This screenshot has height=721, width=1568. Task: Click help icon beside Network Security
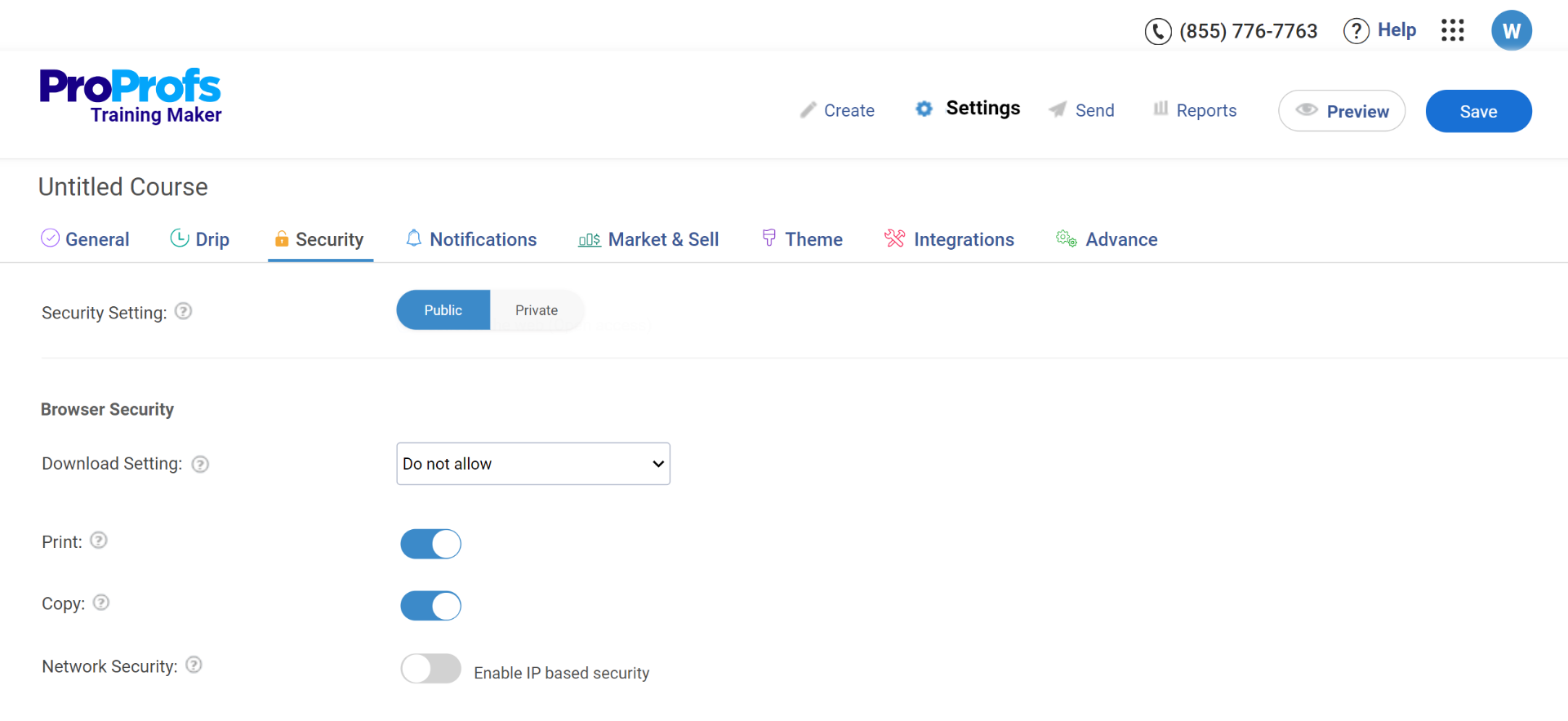(194, 665)
